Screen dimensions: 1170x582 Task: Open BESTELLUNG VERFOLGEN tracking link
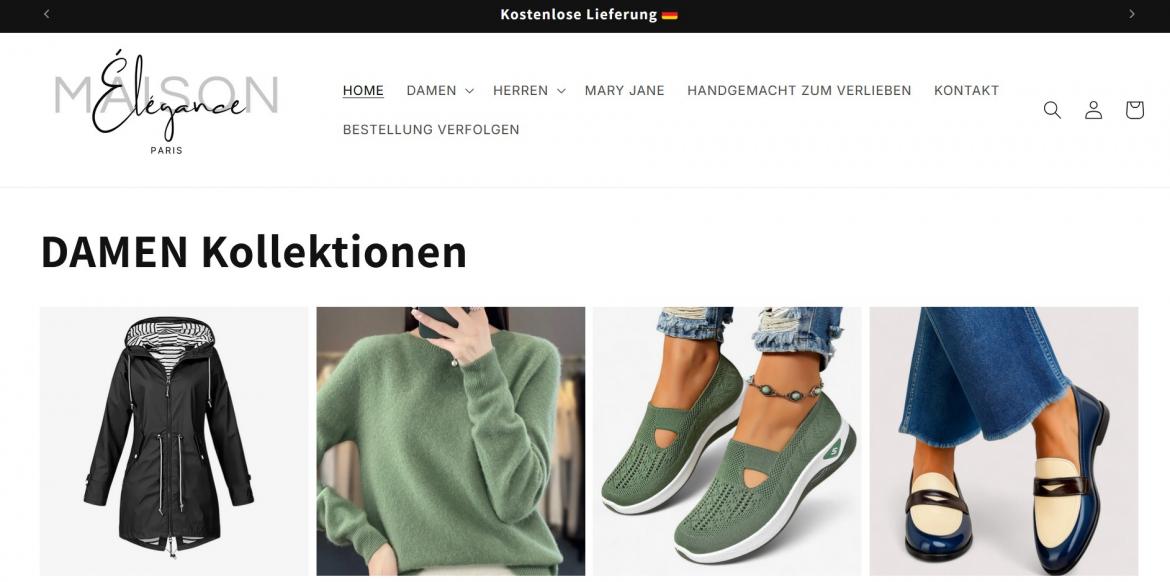[431, 130]
